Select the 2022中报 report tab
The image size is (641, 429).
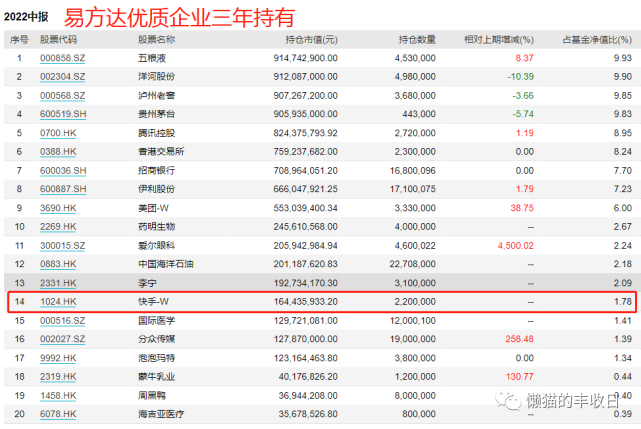[26, 17]
